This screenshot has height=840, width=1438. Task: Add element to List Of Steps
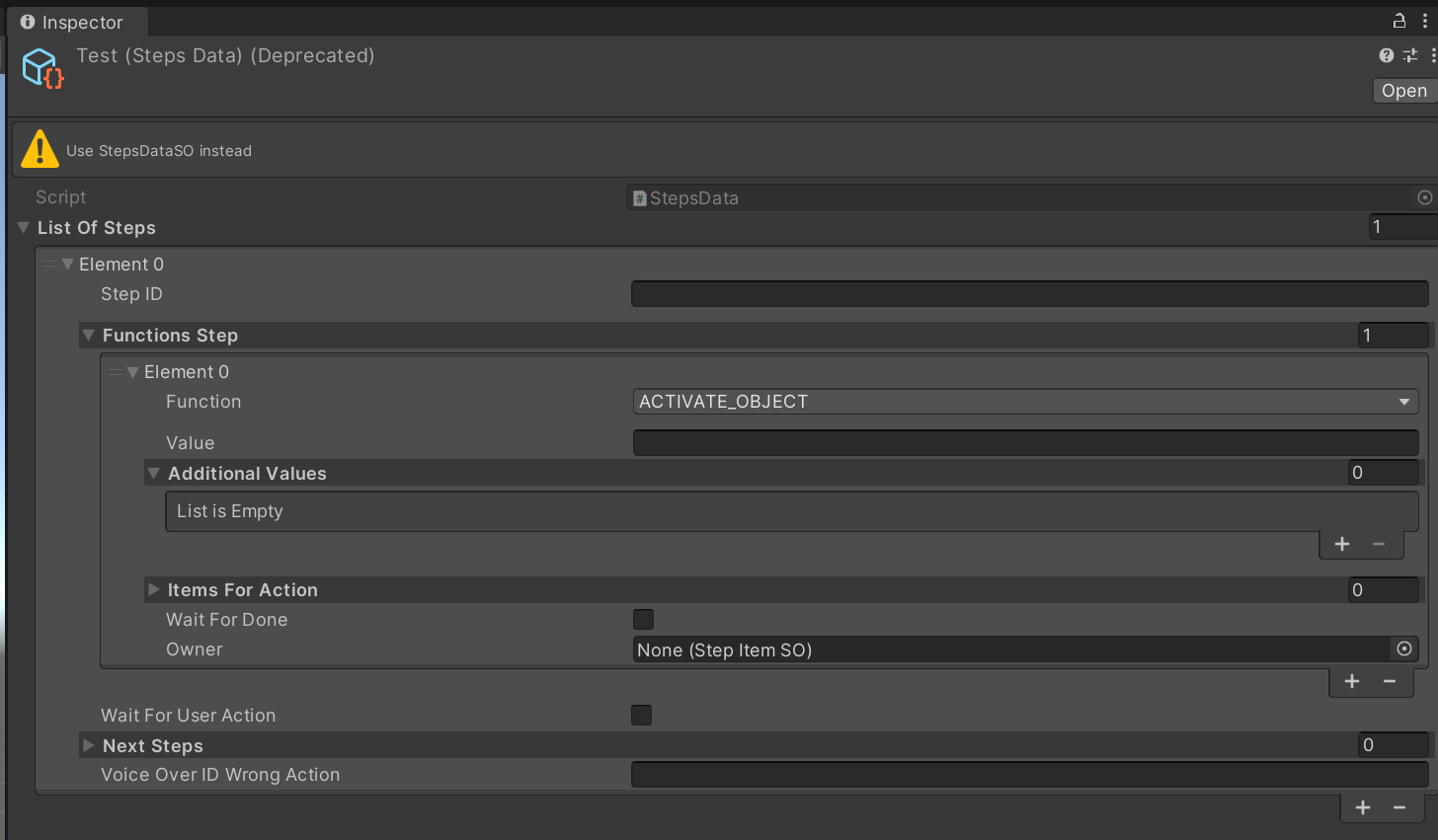1363,807
